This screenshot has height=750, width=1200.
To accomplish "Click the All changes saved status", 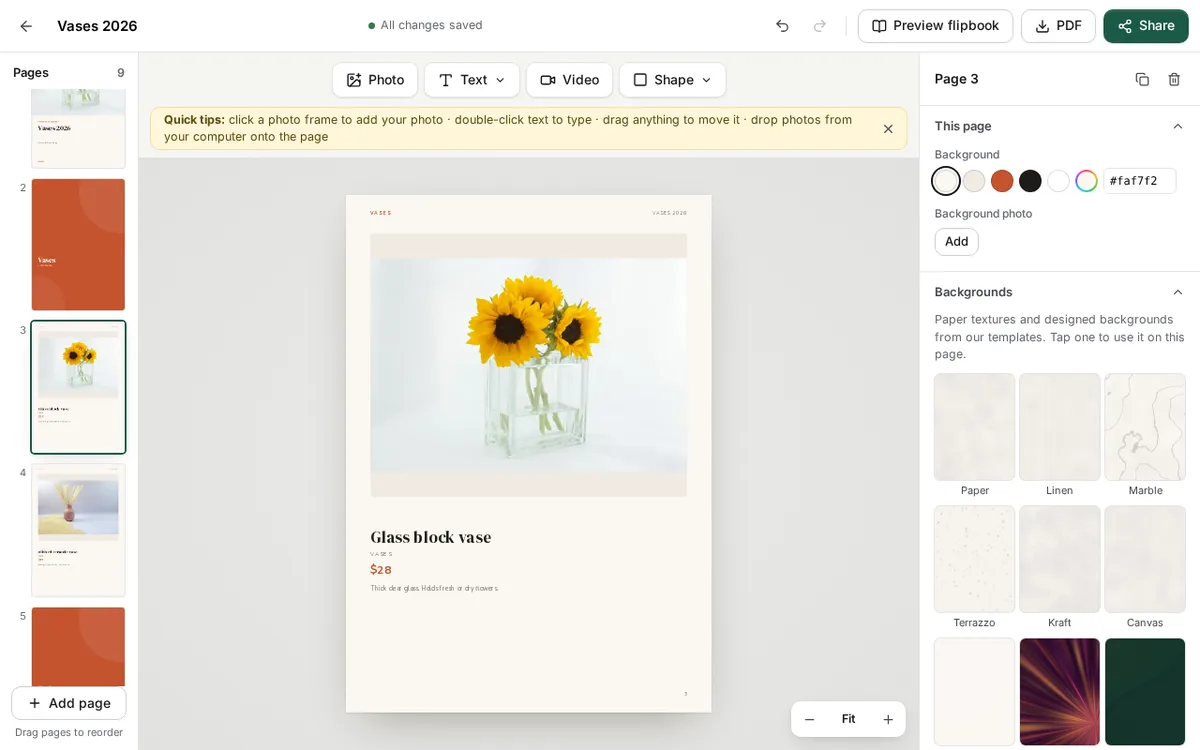I will point(425,25).
